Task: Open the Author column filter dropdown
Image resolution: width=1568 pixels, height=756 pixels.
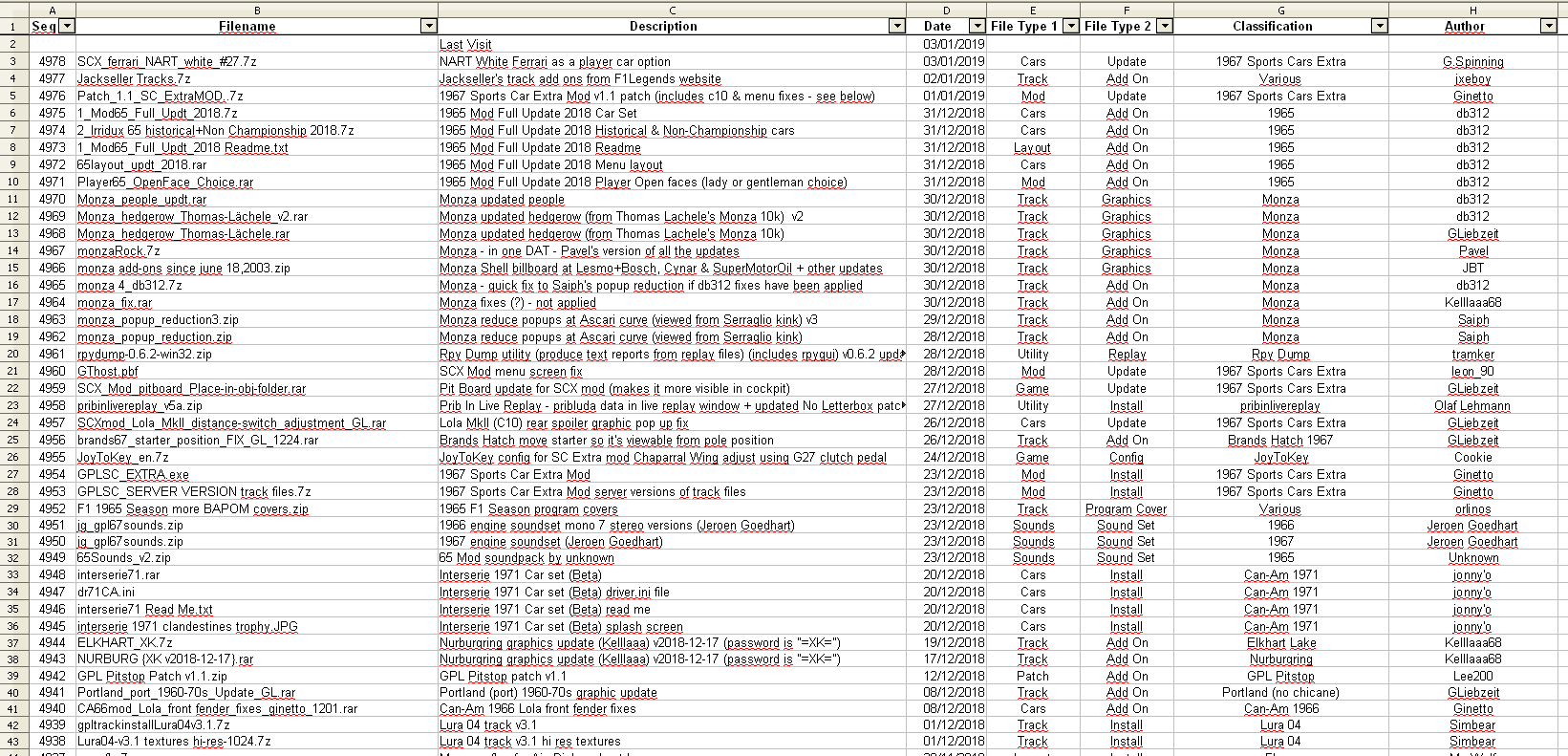Action: [1549, 26]
